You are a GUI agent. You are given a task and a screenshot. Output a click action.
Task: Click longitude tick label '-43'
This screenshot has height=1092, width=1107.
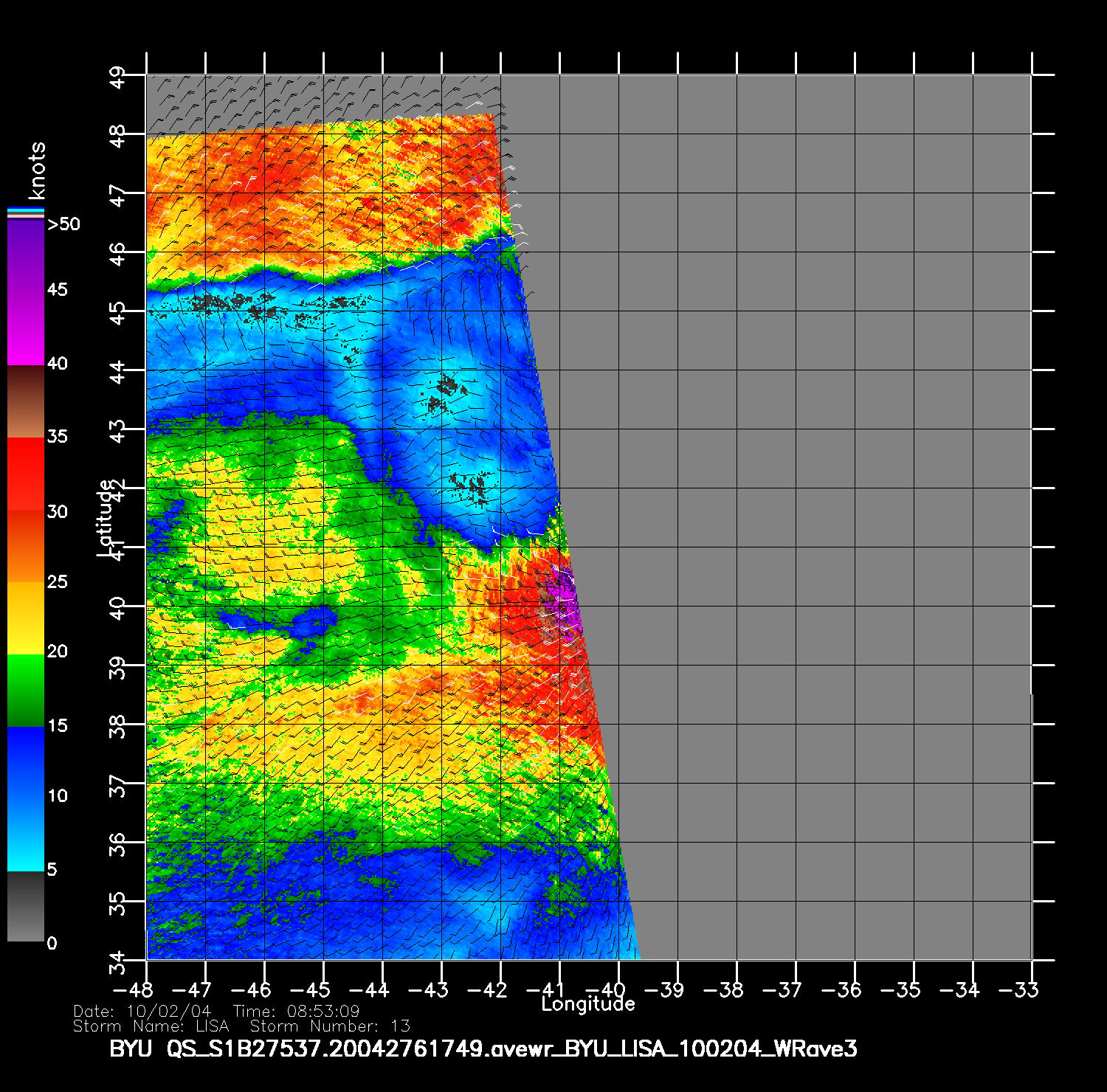(x=429, y=989)
